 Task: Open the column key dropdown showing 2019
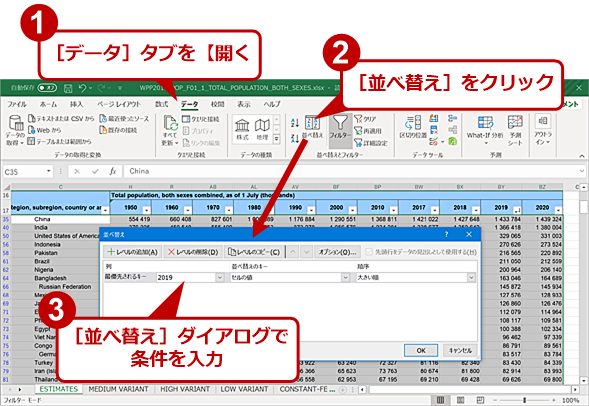click(190, 277)
